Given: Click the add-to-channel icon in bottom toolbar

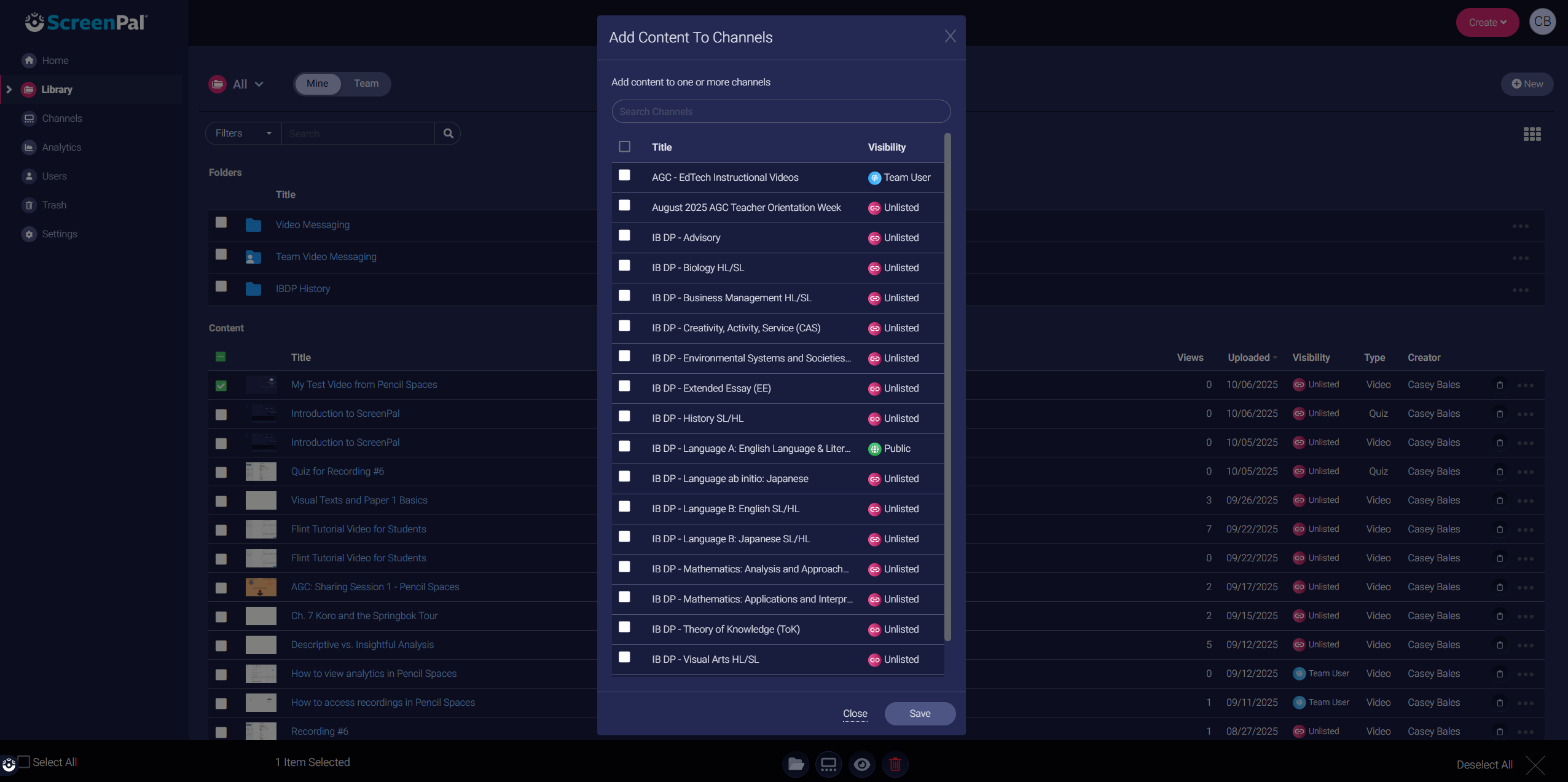Looking at the screenshot, I should pos(828,764).
